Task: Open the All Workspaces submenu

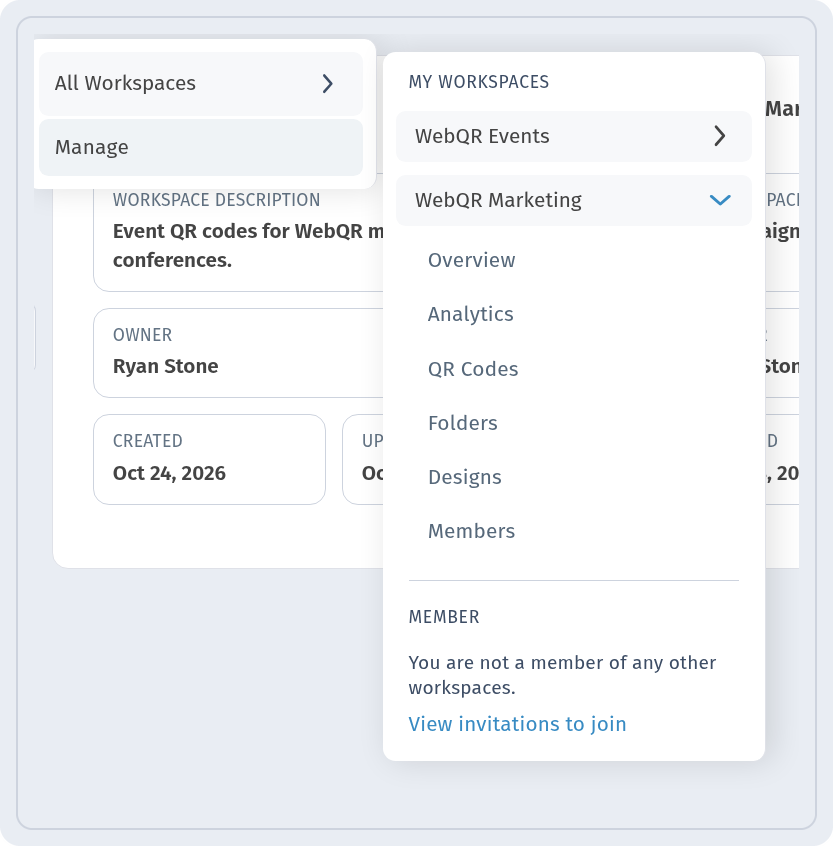Action: [201, 84]
